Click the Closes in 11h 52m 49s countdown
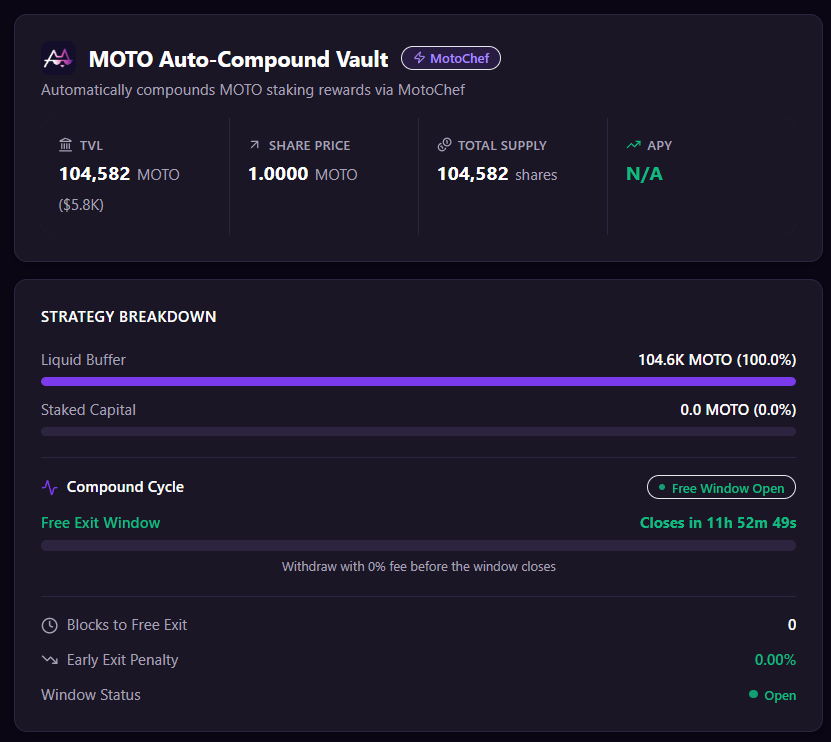This screenshot has height=742, width=831. [x=718, y=523]
